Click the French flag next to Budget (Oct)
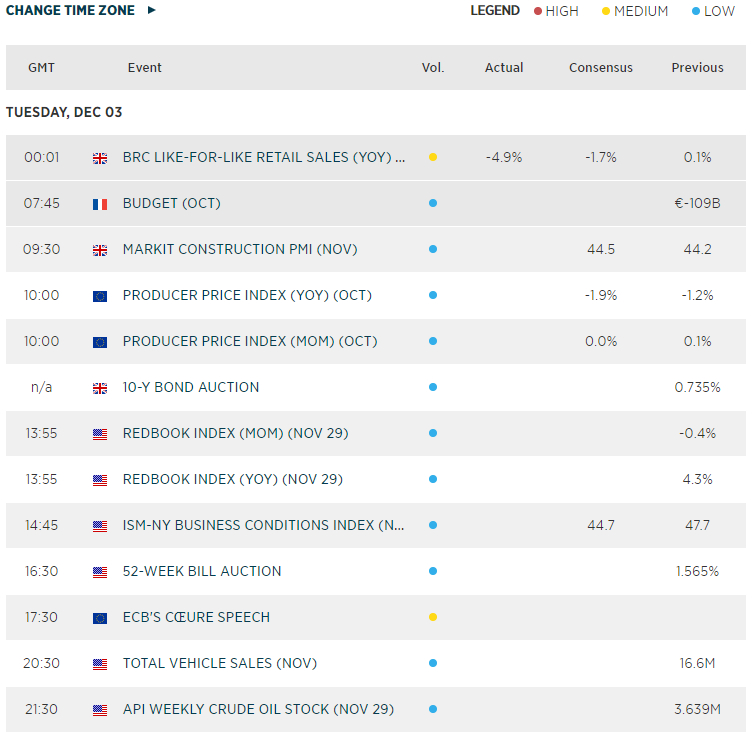 click(x=100, y=204)
